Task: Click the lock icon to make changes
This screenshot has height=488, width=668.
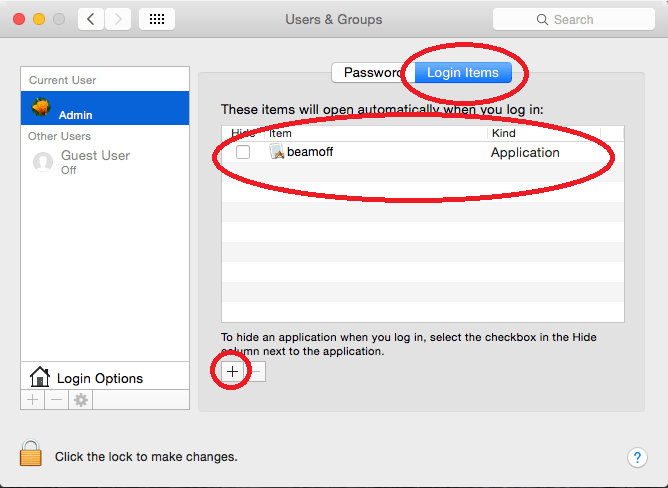Action: click(x=31, y=454)
